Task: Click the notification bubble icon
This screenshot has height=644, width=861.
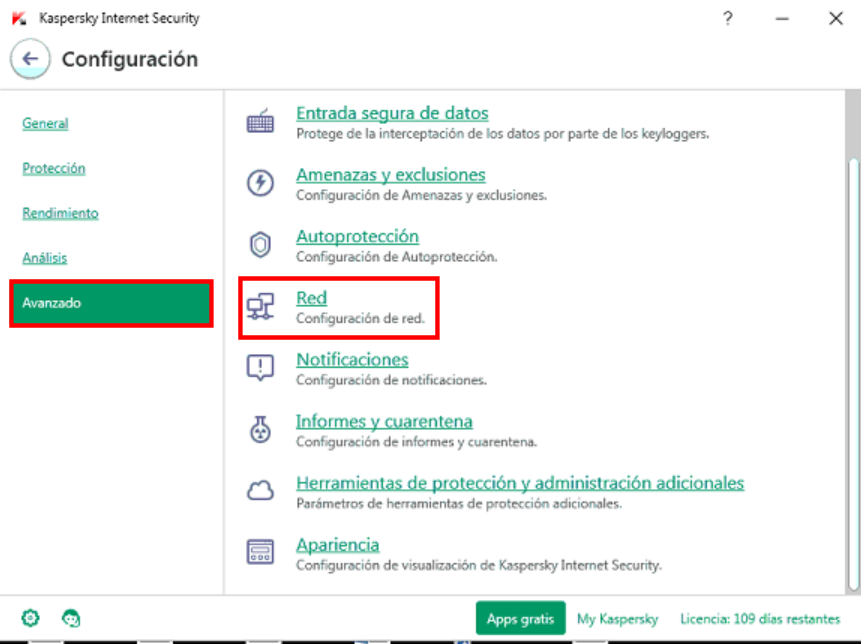Action: coord(260,368)
